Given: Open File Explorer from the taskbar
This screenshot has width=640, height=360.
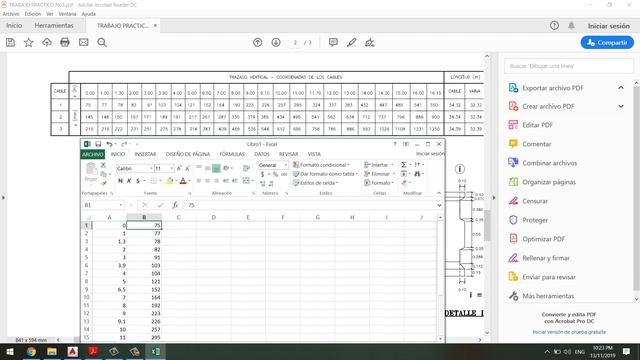Looking at the screenshot, I should [51, 351].
